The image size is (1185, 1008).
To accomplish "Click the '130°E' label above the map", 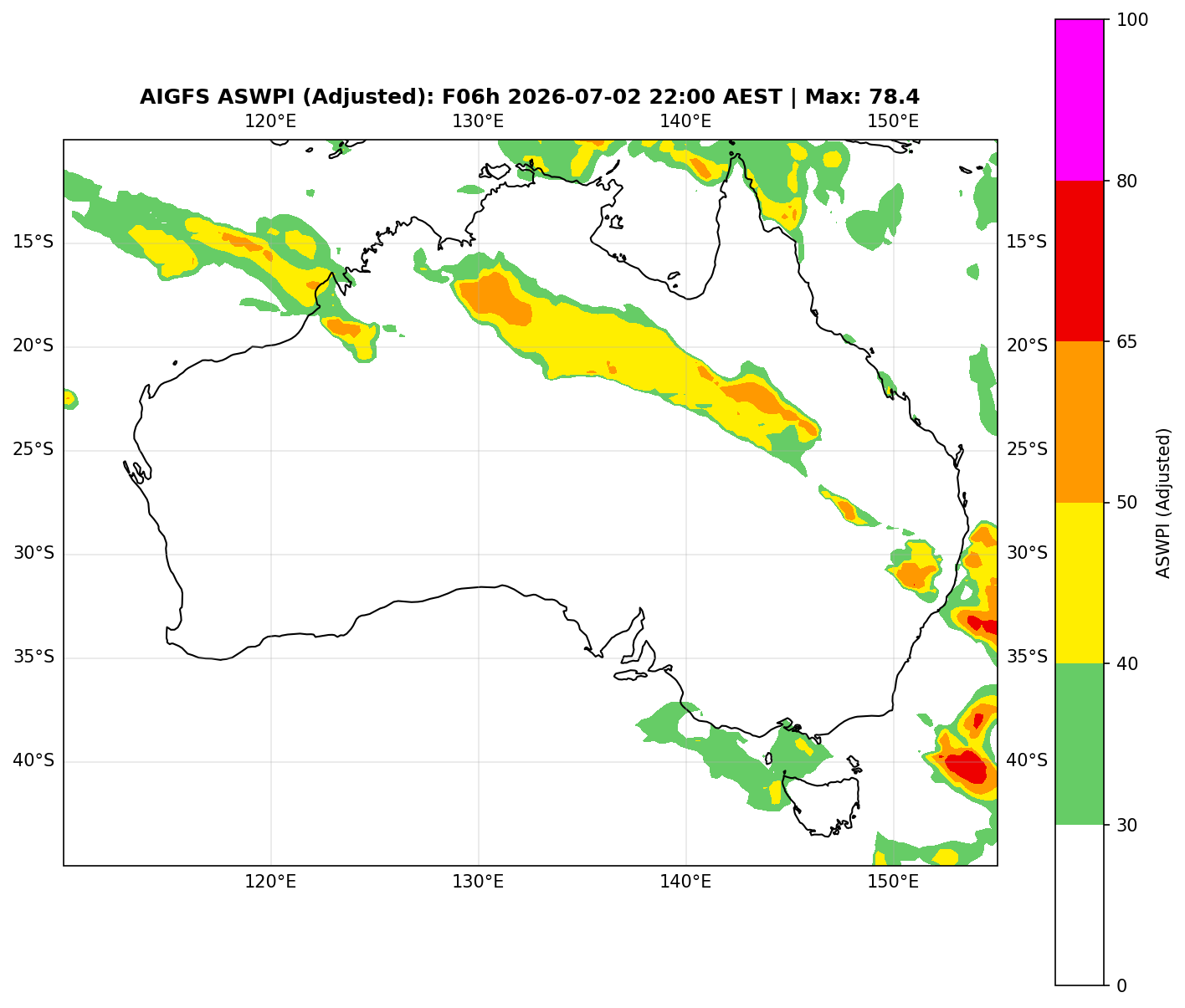I will [x=478, y=121].
